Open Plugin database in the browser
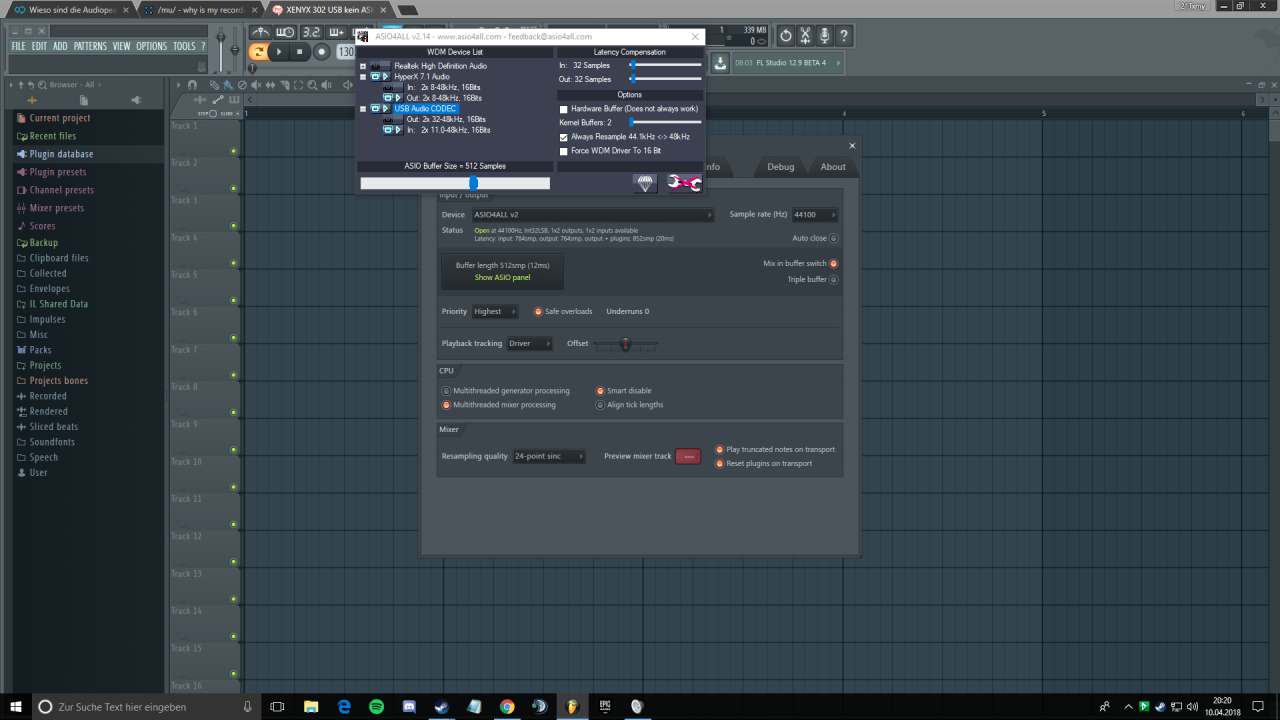This screenshot has height=720, width=1280. [x=61, y=154]
